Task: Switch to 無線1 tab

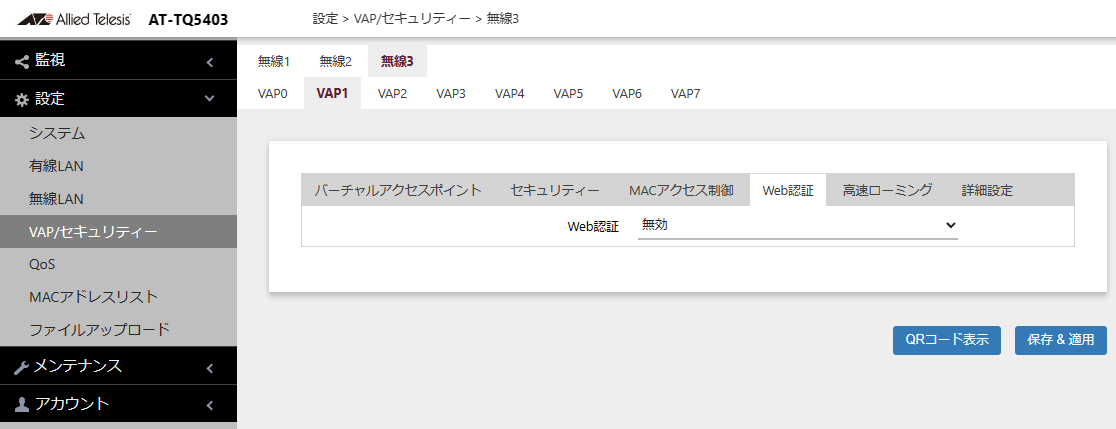Action: click(x=274, y=61)
